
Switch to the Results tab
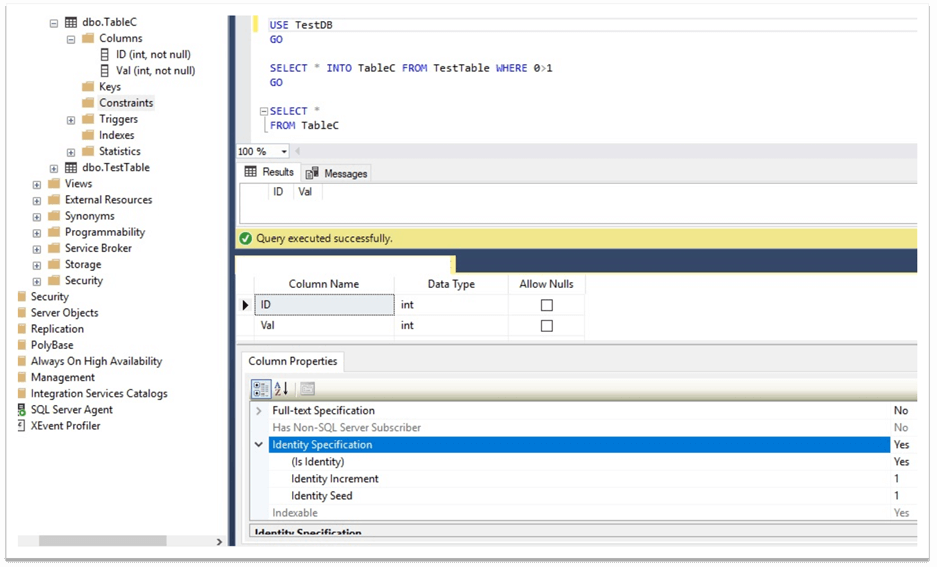pyautogui.click(x=270, y=172)
